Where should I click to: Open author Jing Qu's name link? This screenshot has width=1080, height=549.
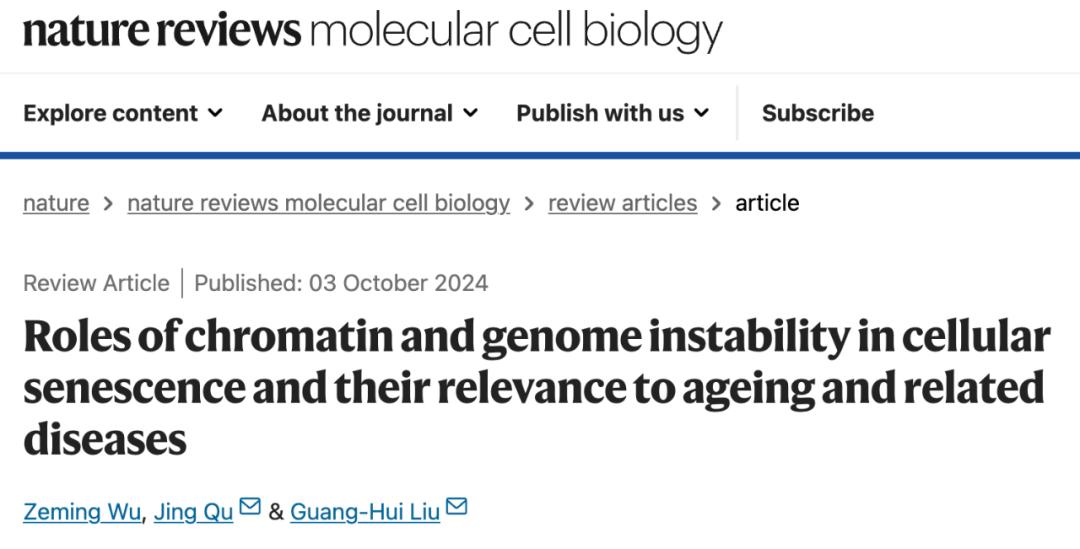pos(193,512)
